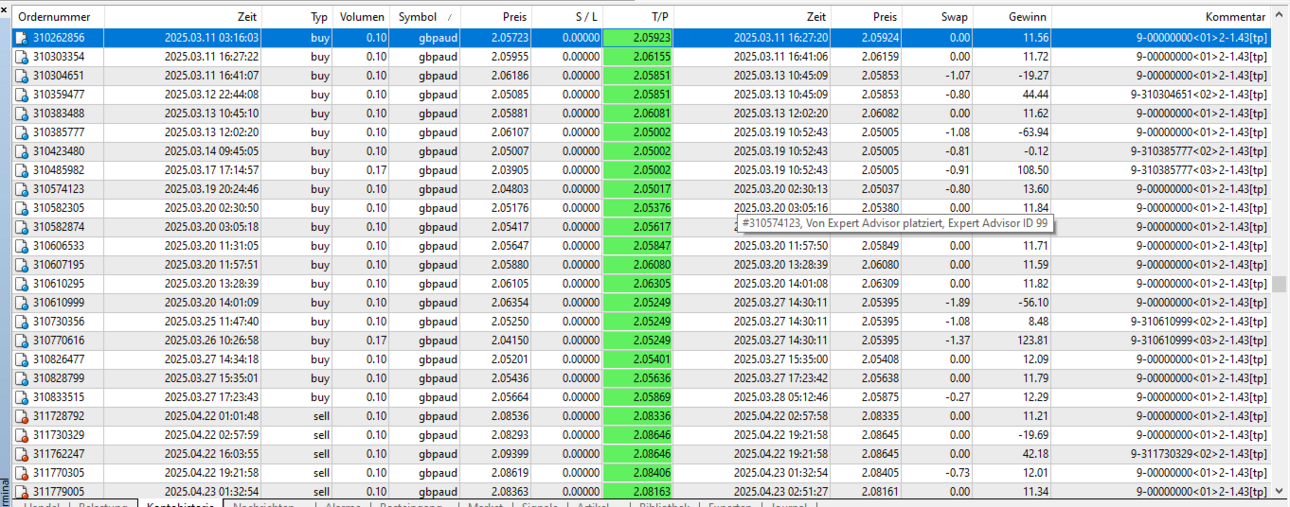Click volume 0.17 of order 310770616
Image resolution: width=1290 pixels, height=507 pixels.
pyautogui.click(x=376, y=340)
